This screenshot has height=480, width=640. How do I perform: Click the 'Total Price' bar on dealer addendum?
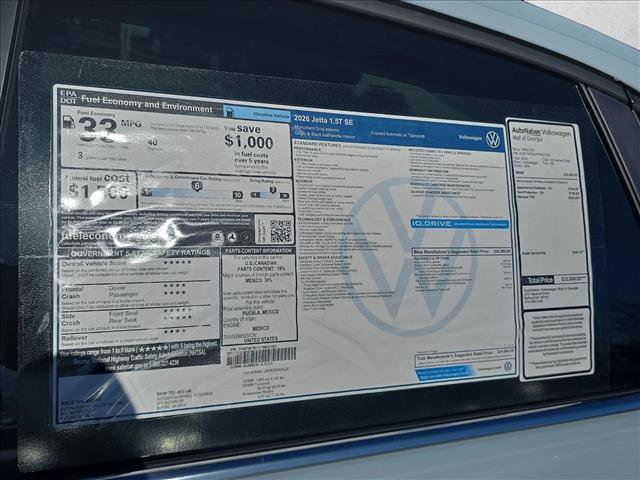556,280
